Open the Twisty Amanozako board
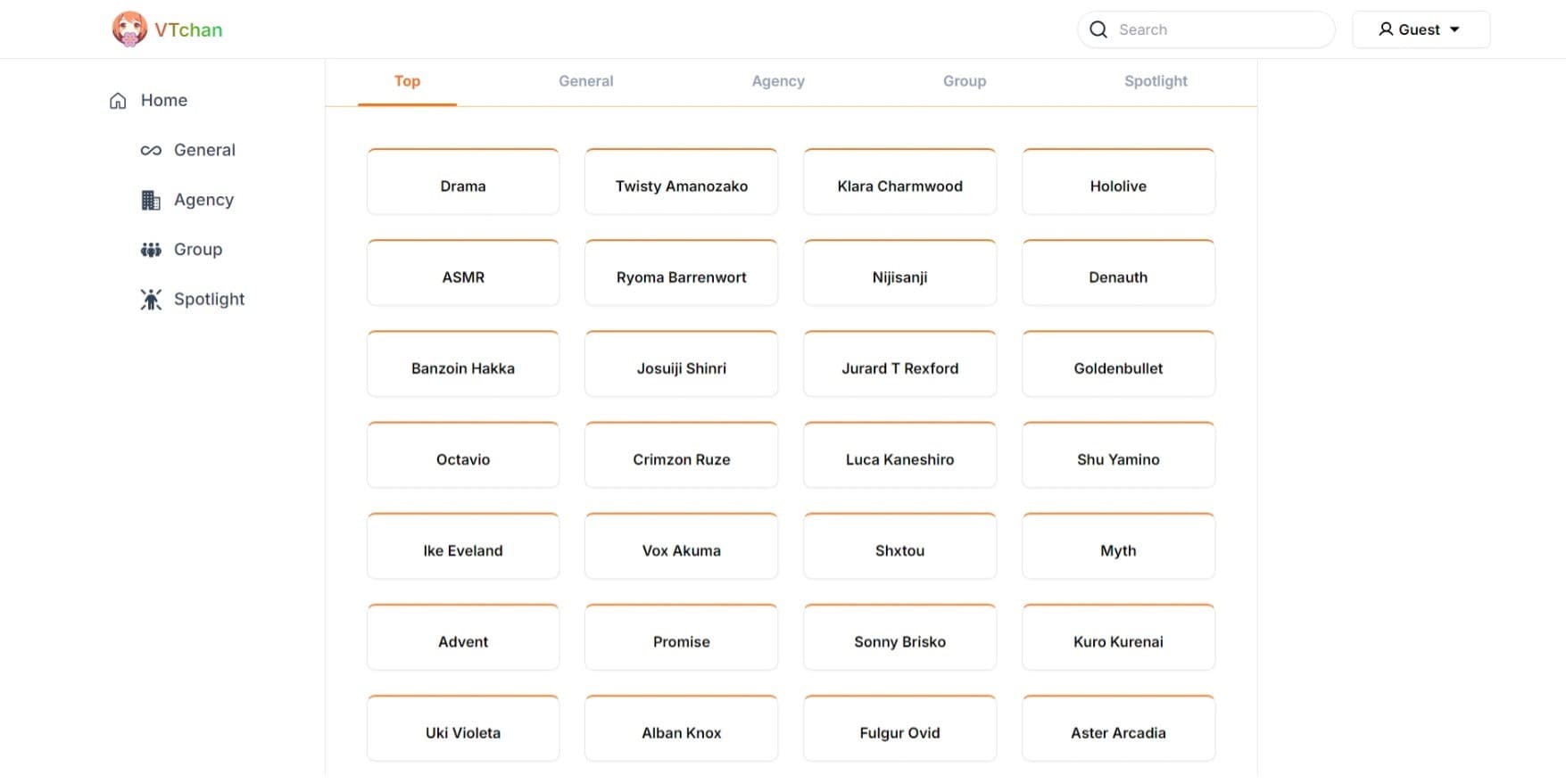Viewport: 1566px width, 784px height. pos(682,182)
